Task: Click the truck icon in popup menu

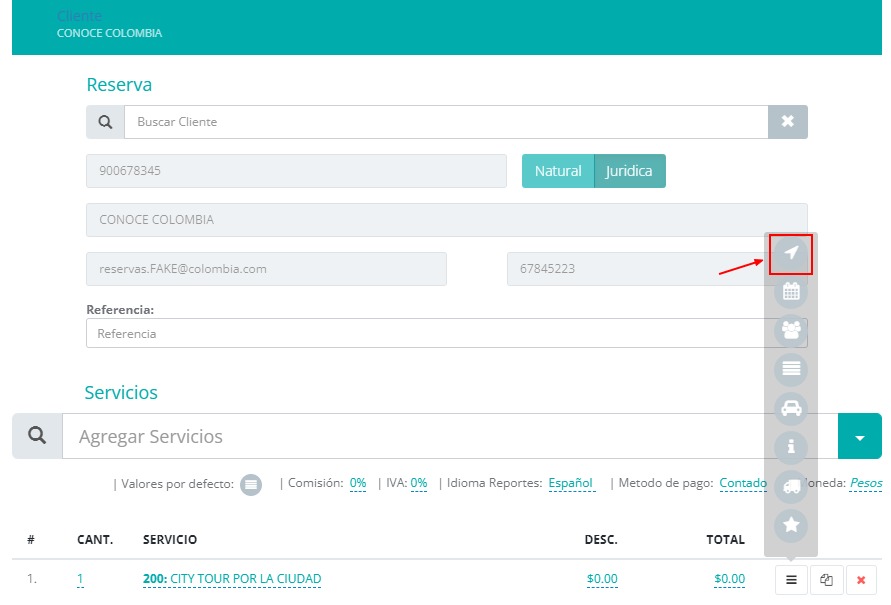Action: pyautogui.click(x=791, y=486)
